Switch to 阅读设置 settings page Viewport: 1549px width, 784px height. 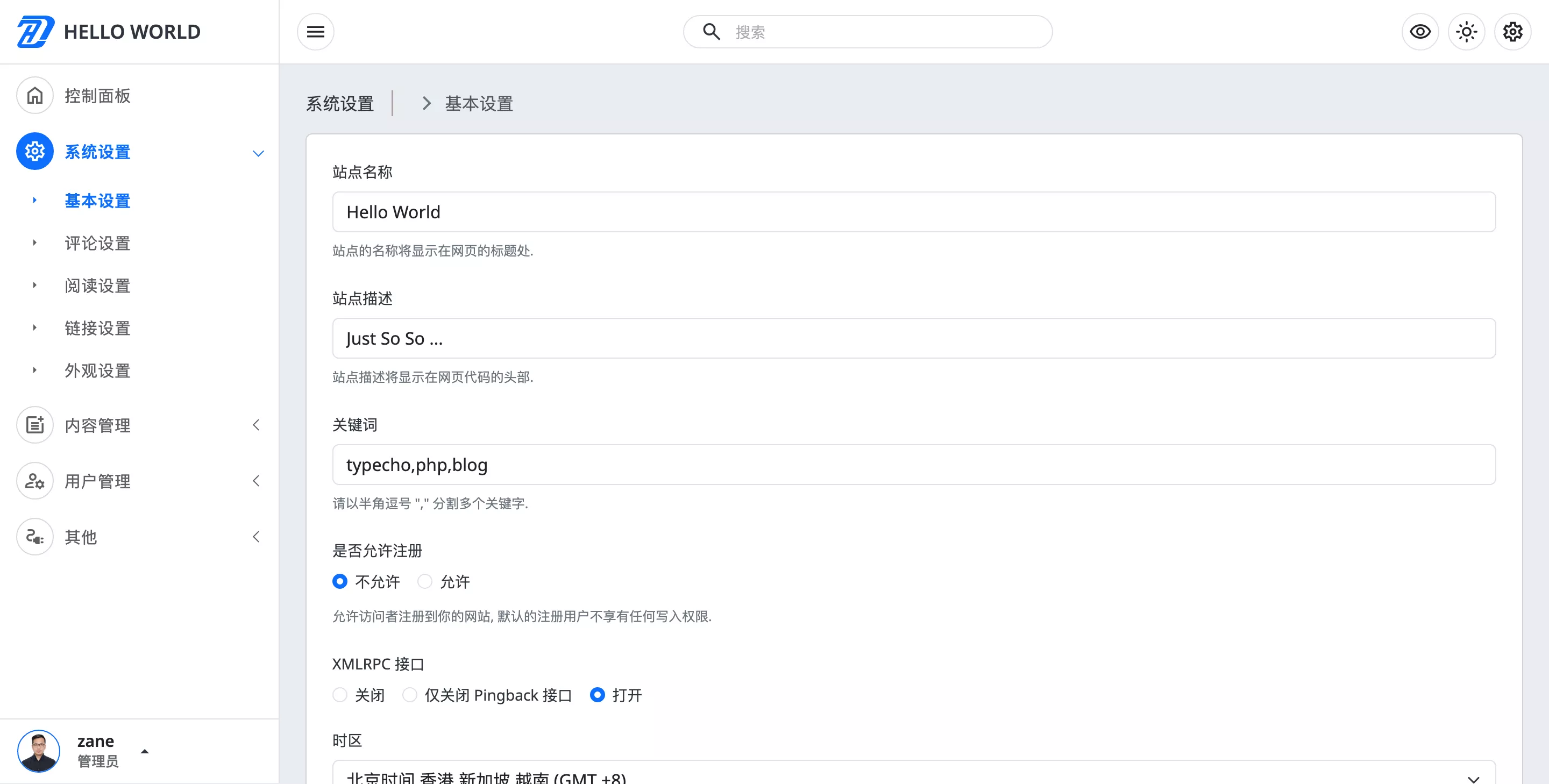pos(97,286)
